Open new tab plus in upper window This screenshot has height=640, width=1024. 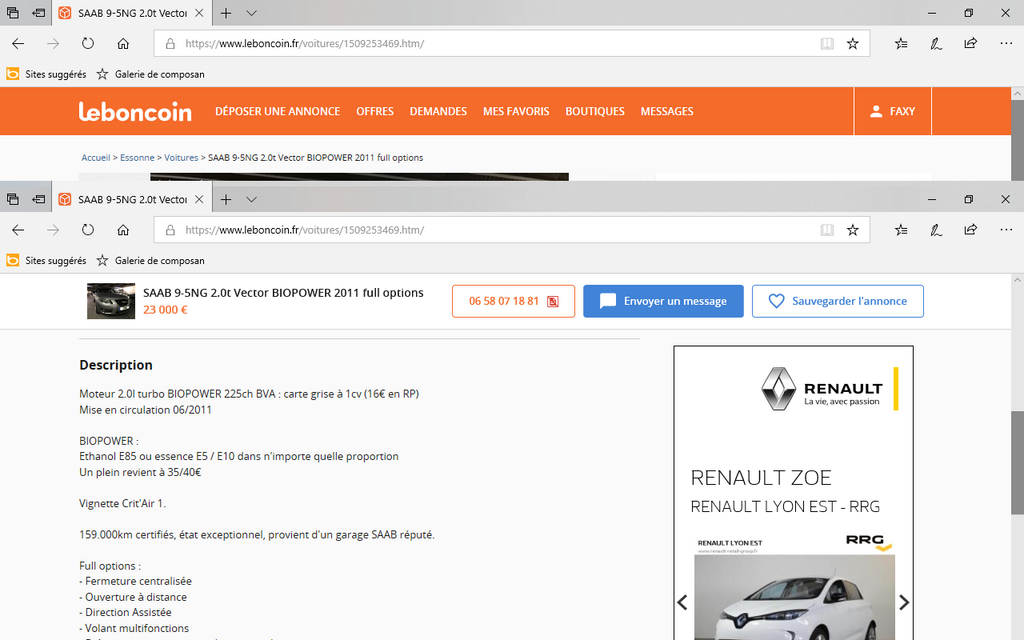point(226,13)
